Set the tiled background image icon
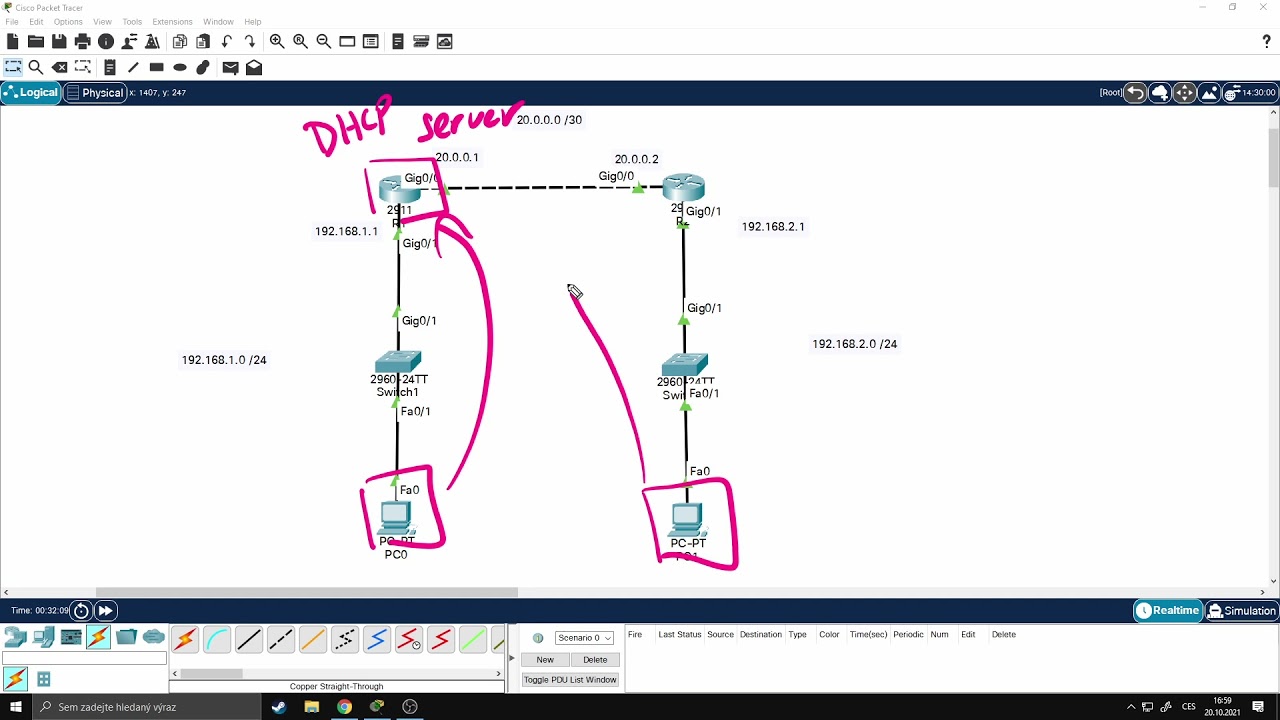The height and width of the screenshot is (720, 1280). point(1209,93)
